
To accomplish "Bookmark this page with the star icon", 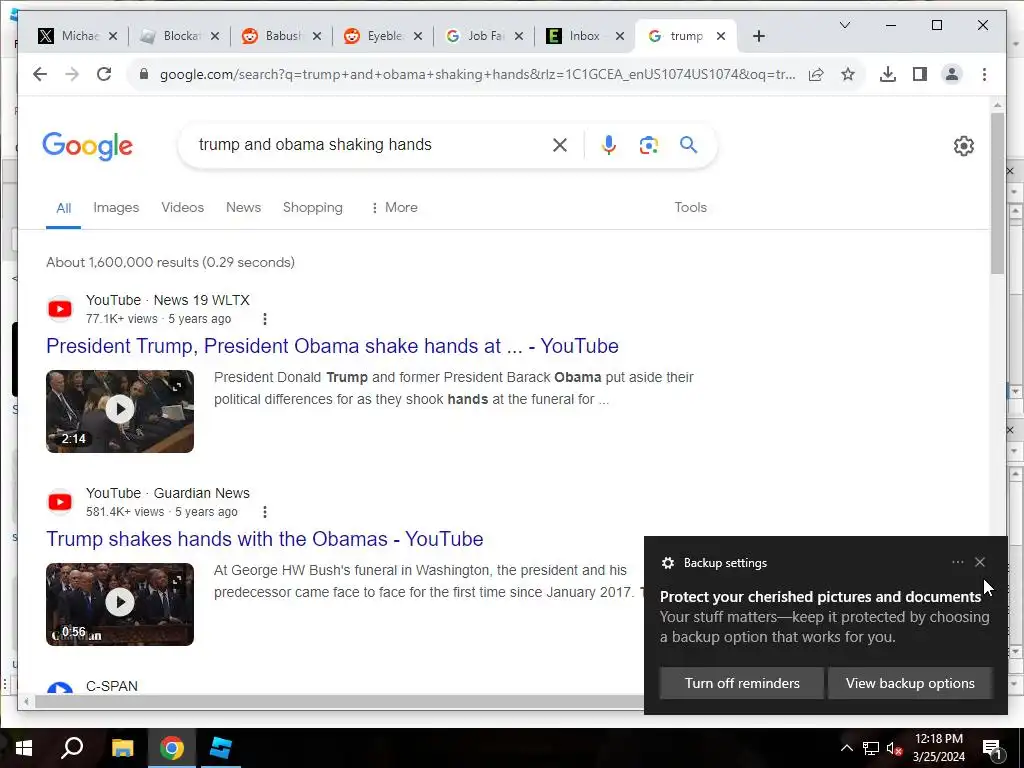I will tap(848, 74).
